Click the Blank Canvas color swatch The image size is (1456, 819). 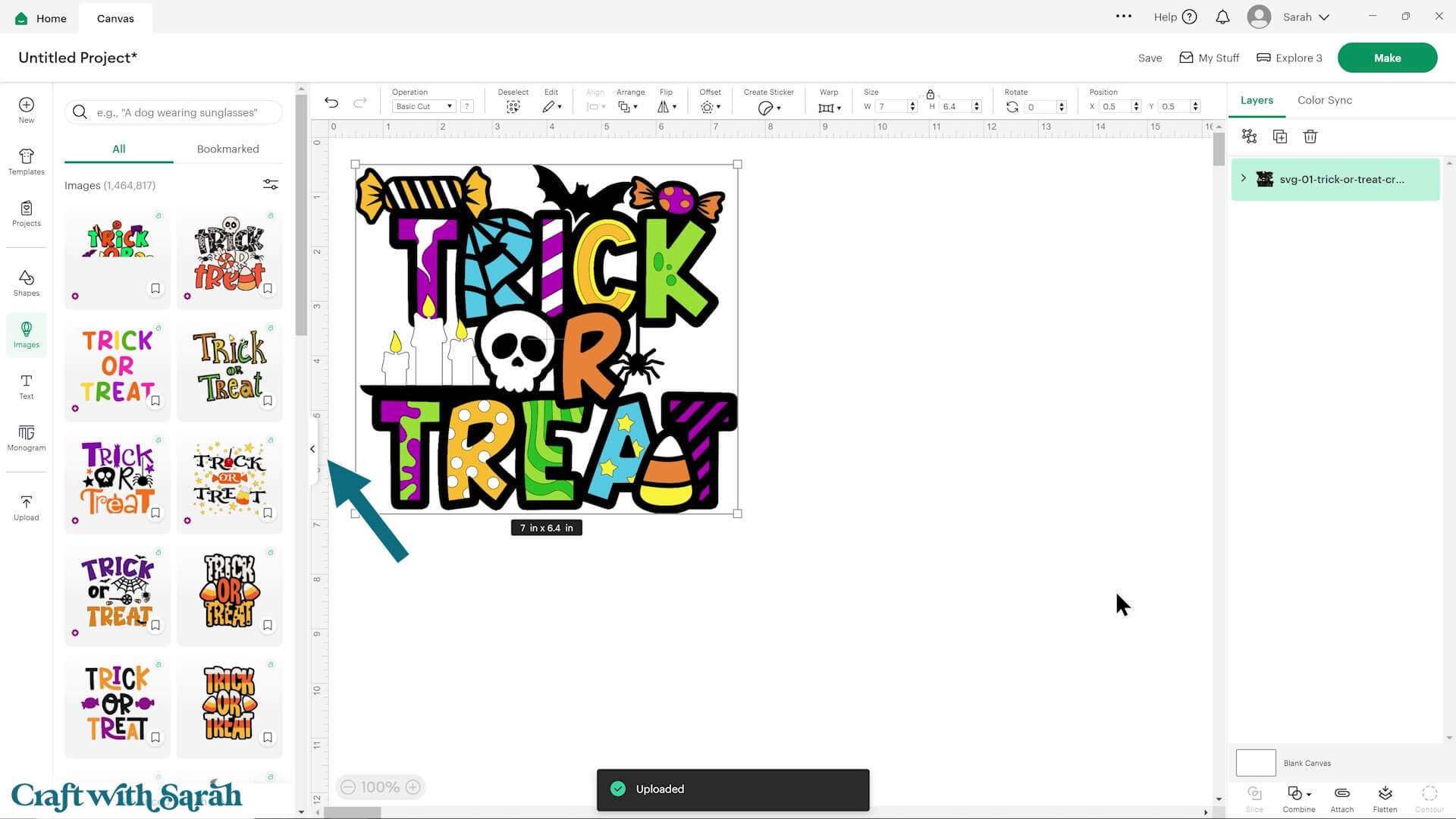pos(1256,763)
